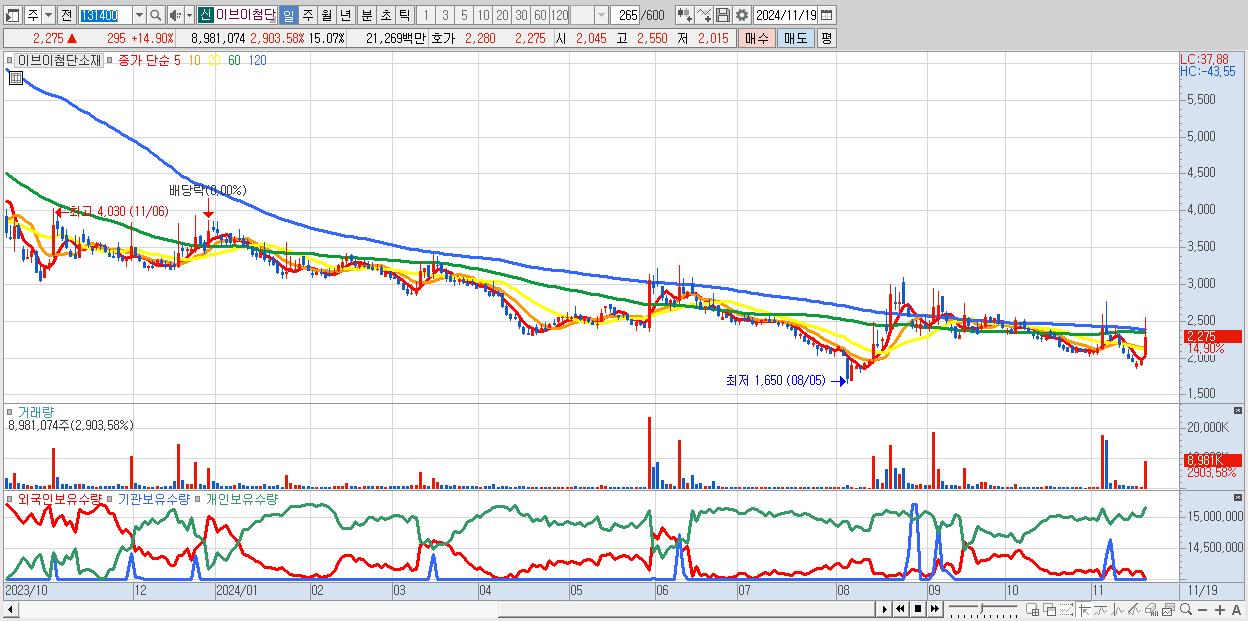Toggle the price panel square marker before 이브이첨단소재
Image resolution: width=1248 pixels, height=621 pixels.
tap(12, 60)
